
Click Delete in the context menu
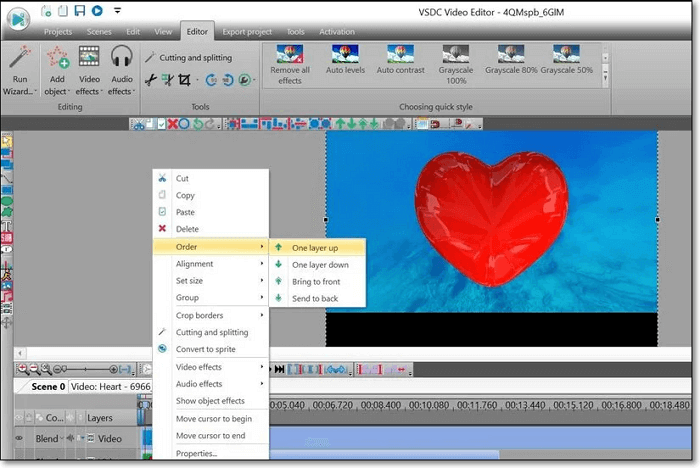point(187,229)
